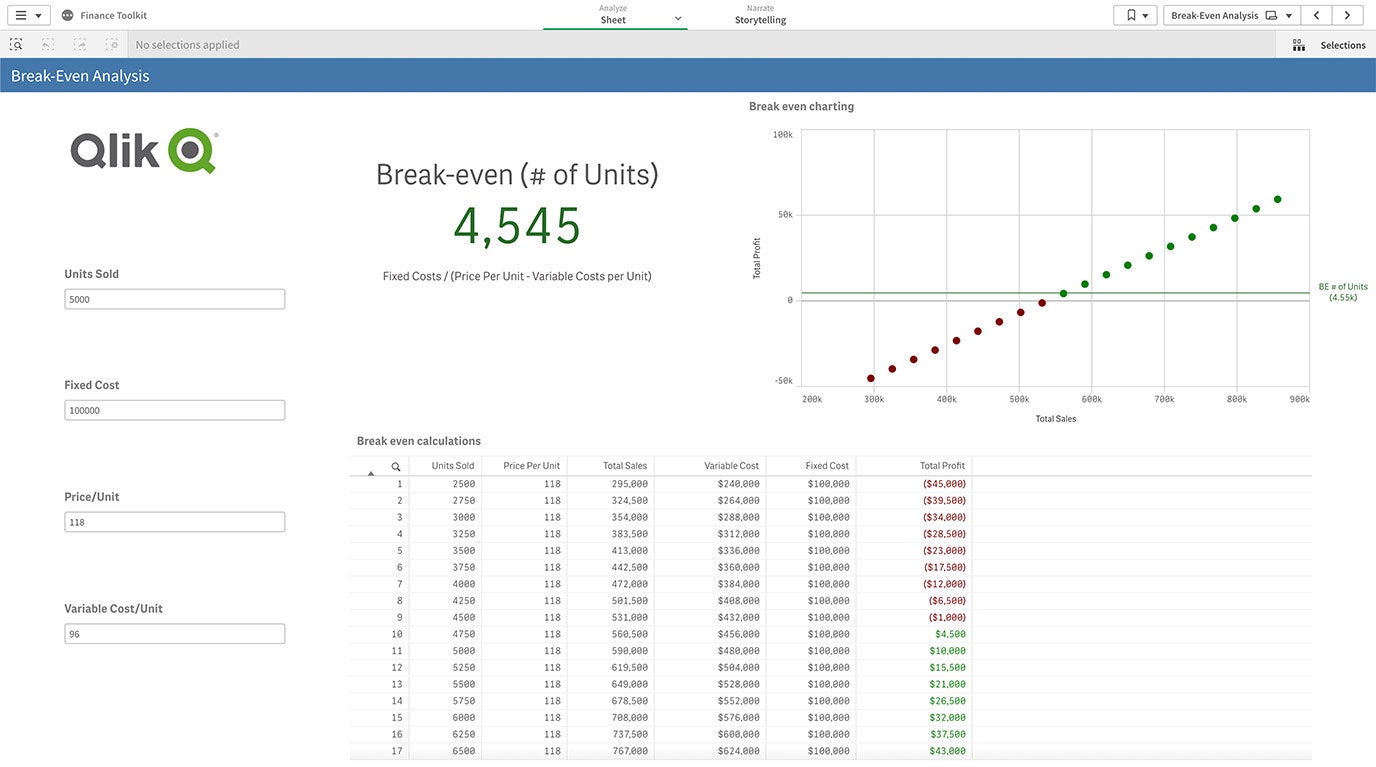This screenshot has width=1376, height=767.
Task: Select Units Sold value 5000 in table
Action: (463, 651)
